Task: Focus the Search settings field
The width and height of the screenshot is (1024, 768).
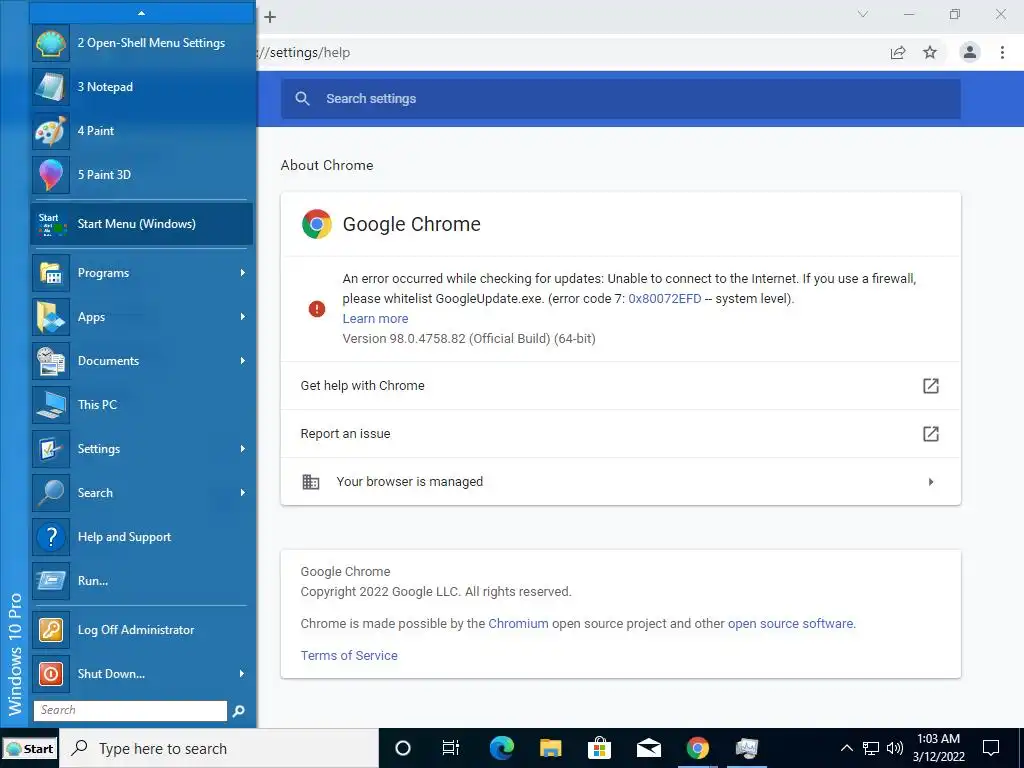Action: coord(620,99)
